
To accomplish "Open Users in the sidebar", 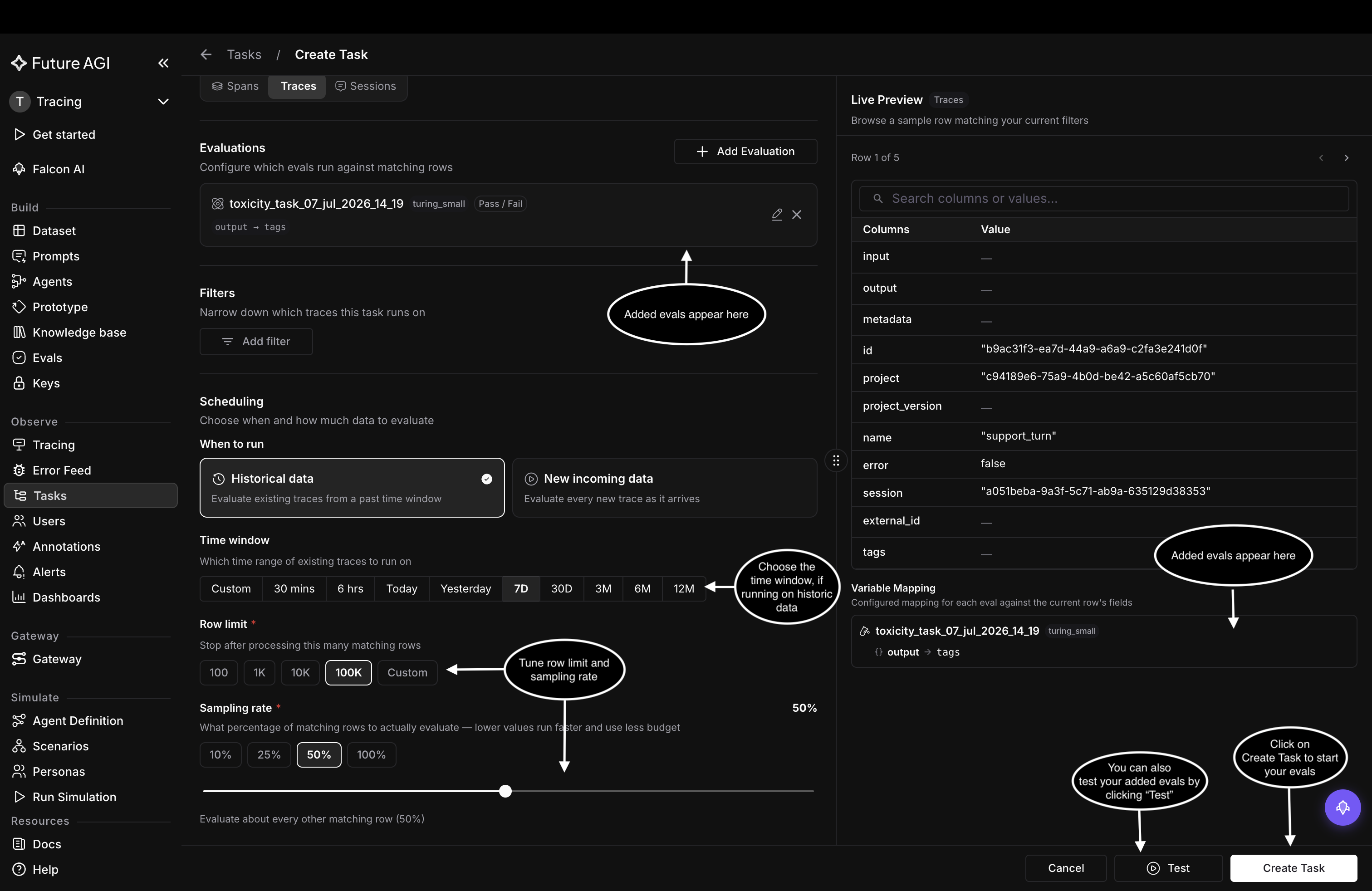I will point(90,521).
